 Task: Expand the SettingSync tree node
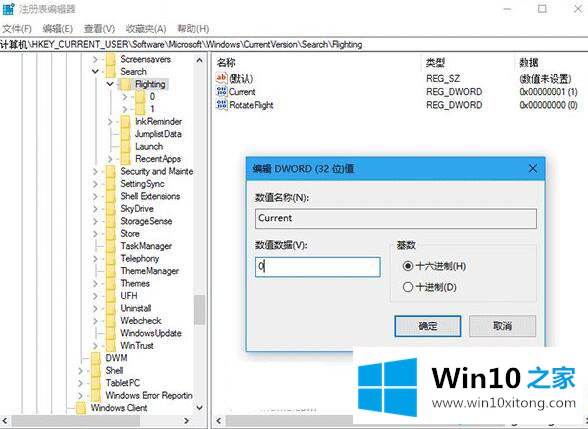tap(95, 184)
